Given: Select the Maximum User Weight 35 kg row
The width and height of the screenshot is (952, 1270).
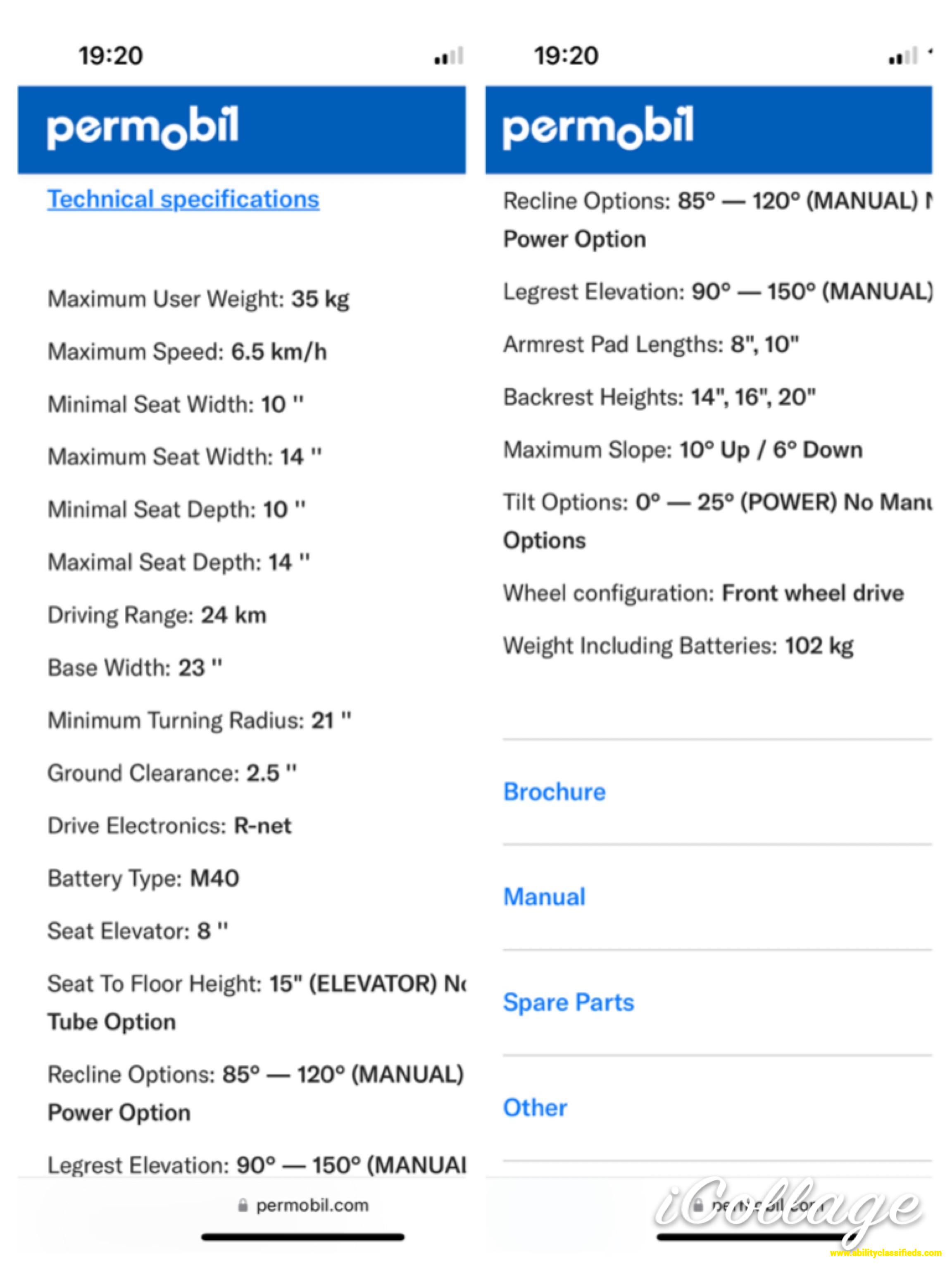Looking at the screenshot, I should coord(199,299).
